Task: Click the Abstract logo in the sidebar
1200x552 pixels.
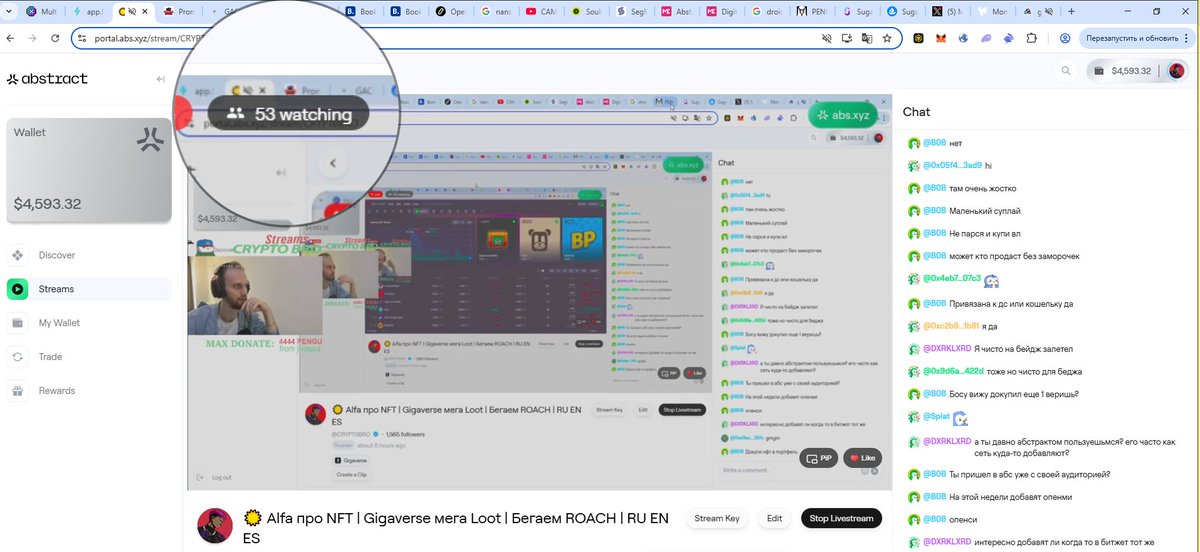Action: click(47, 78)
